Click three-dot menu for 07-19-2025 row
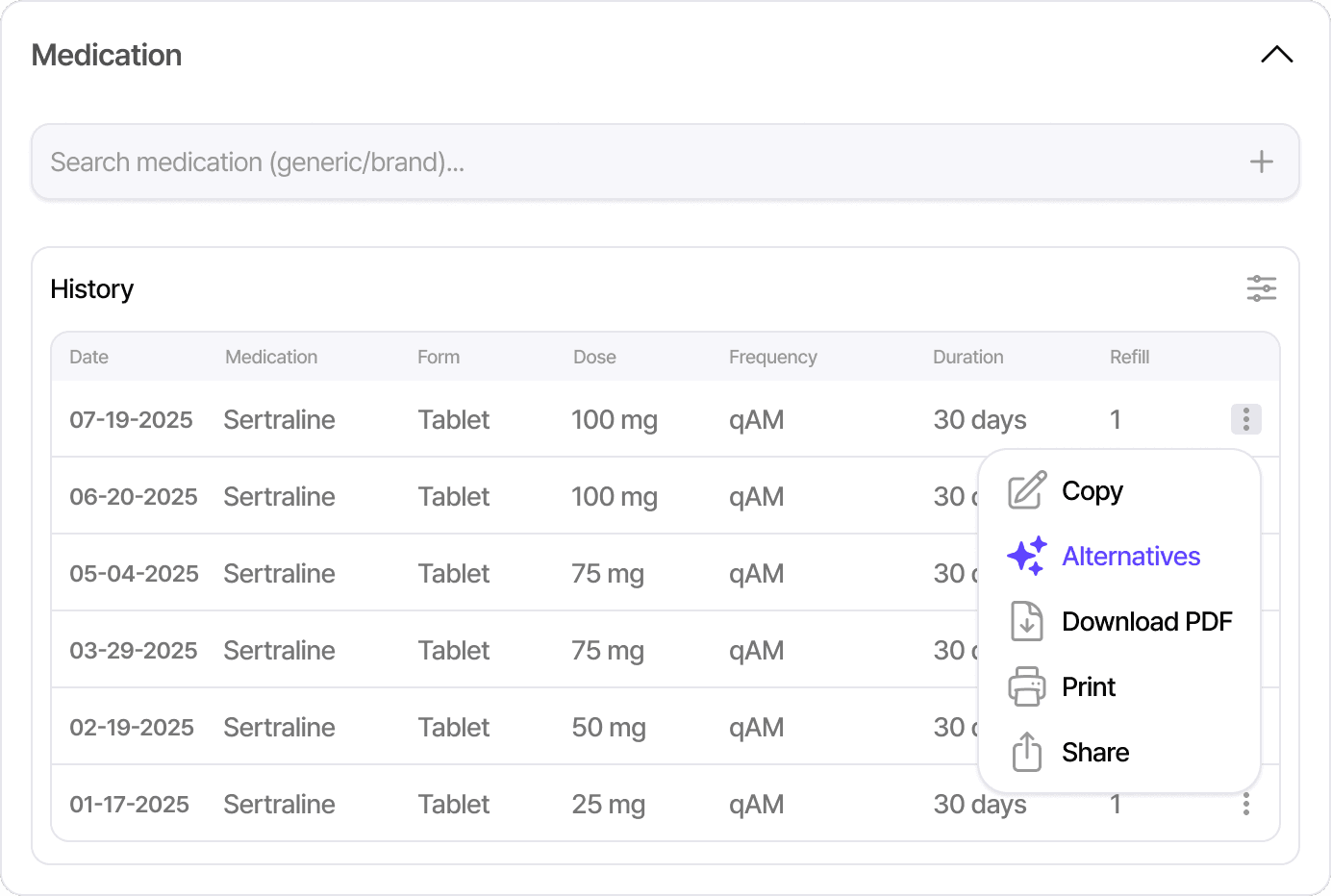This screenshot has height=896, width=1331. point(1245,419)
